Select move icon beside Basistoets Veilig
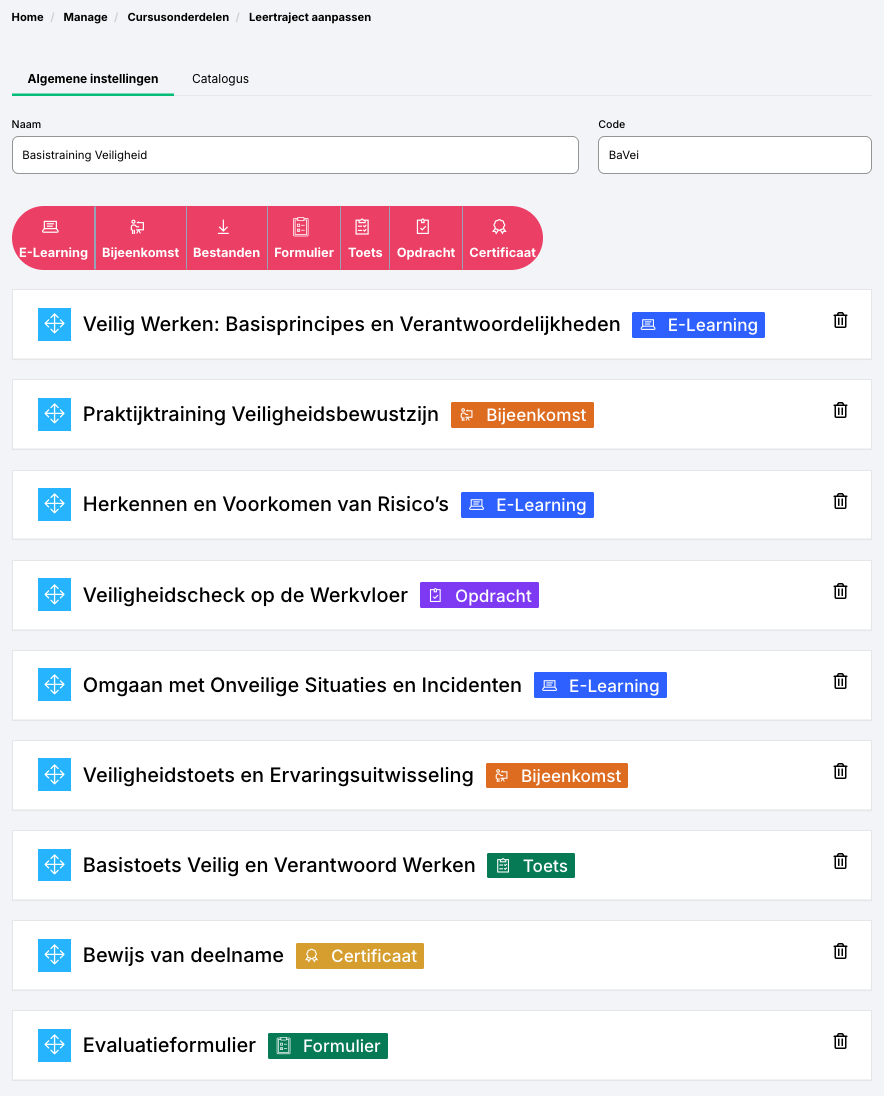Image resolution: width=884 pixels, height=1096 pixels. [54, 865]
